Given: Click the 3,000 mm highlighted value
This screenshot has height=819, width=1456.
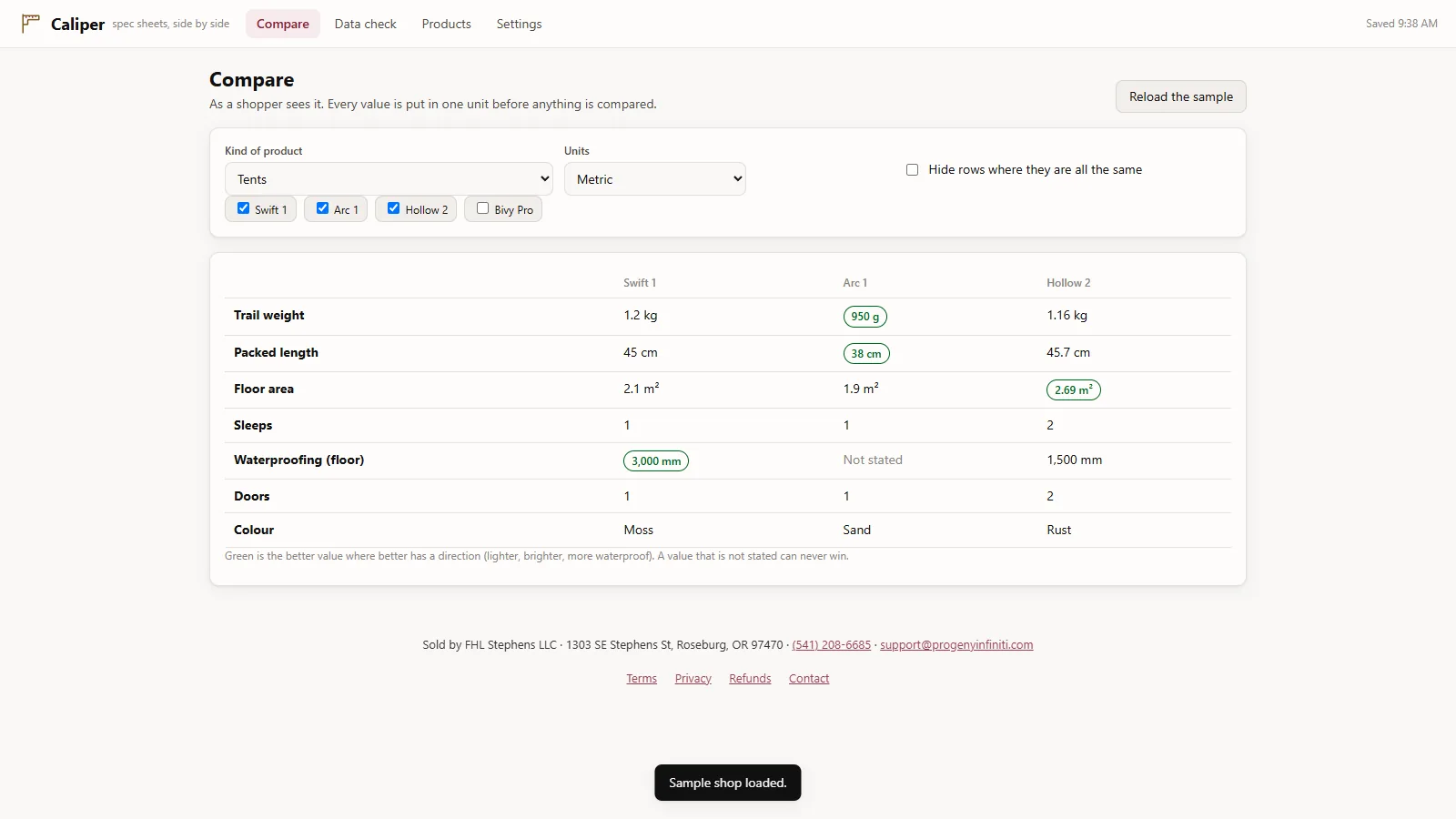Looking at the screenshot, I should click(656, 461).
